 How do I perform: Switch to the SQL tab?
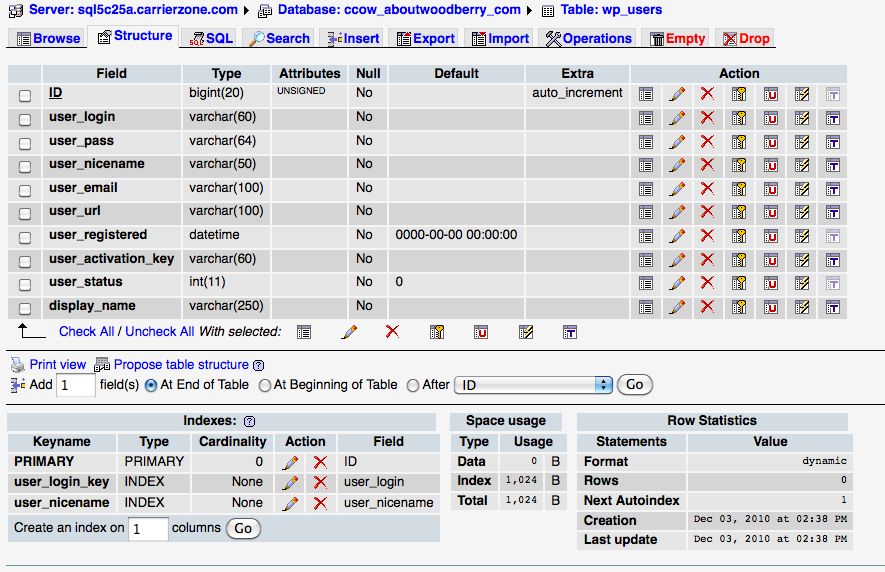click(x=211, y=38)
